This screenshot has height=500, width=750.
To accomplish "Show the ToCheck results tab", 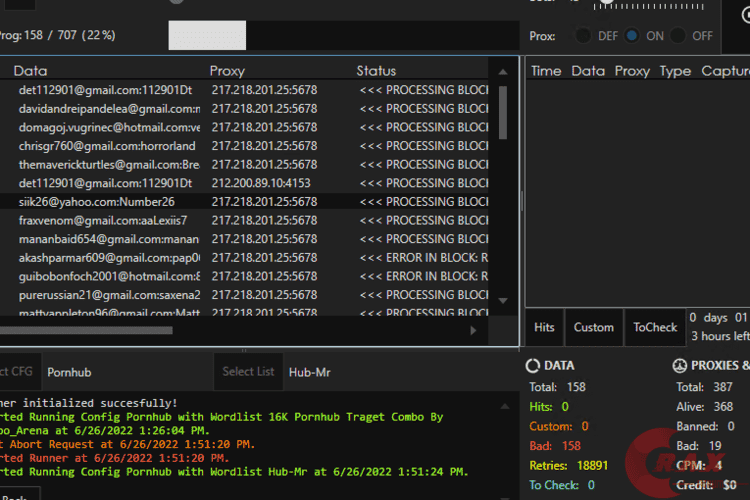I will pos(655,327).
